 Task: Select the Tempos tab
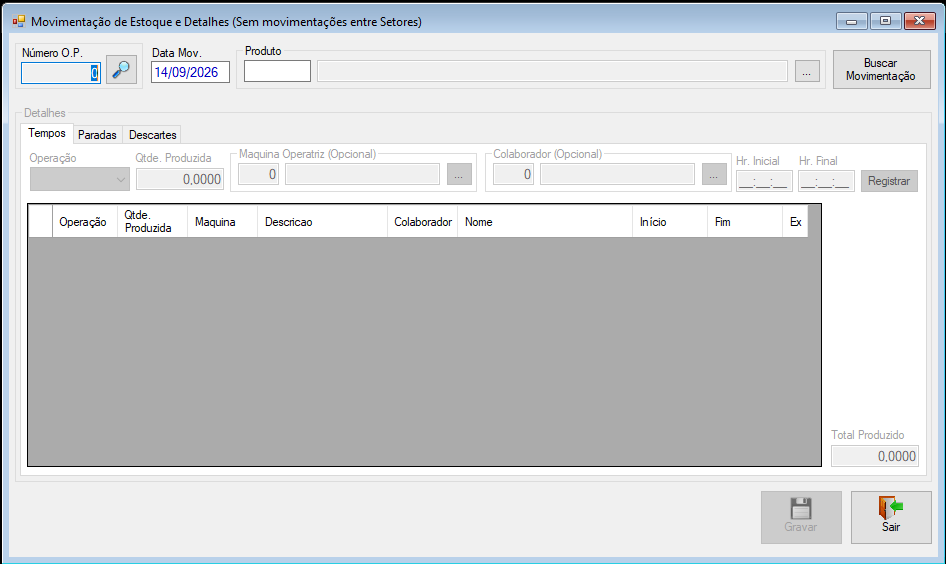pos(47,133)
